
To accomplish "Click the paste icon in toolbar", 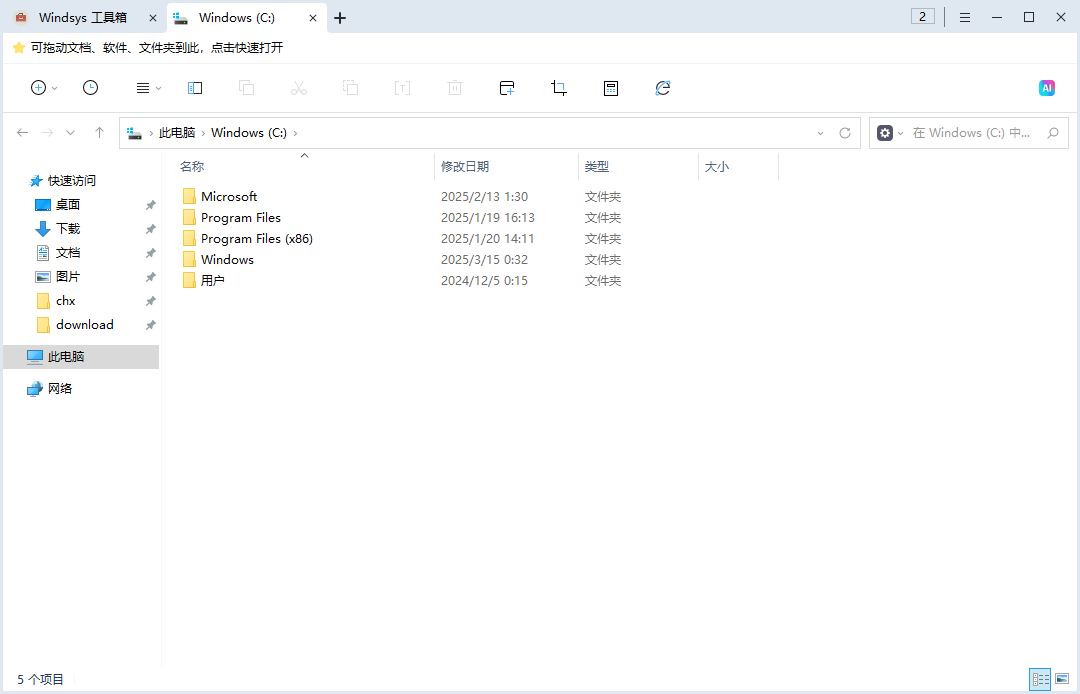I will 351,88.
